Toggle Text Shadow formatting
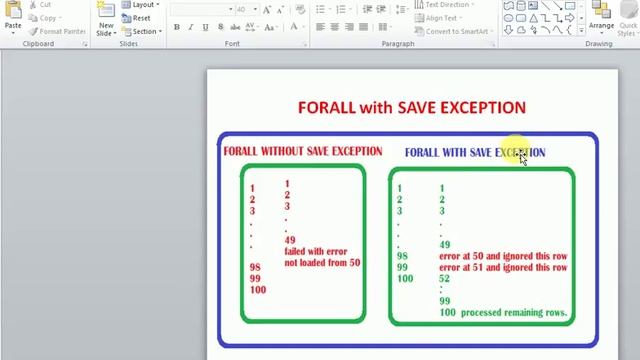Image resolution: width=640 pixels, height=360 pixels. 220,27
